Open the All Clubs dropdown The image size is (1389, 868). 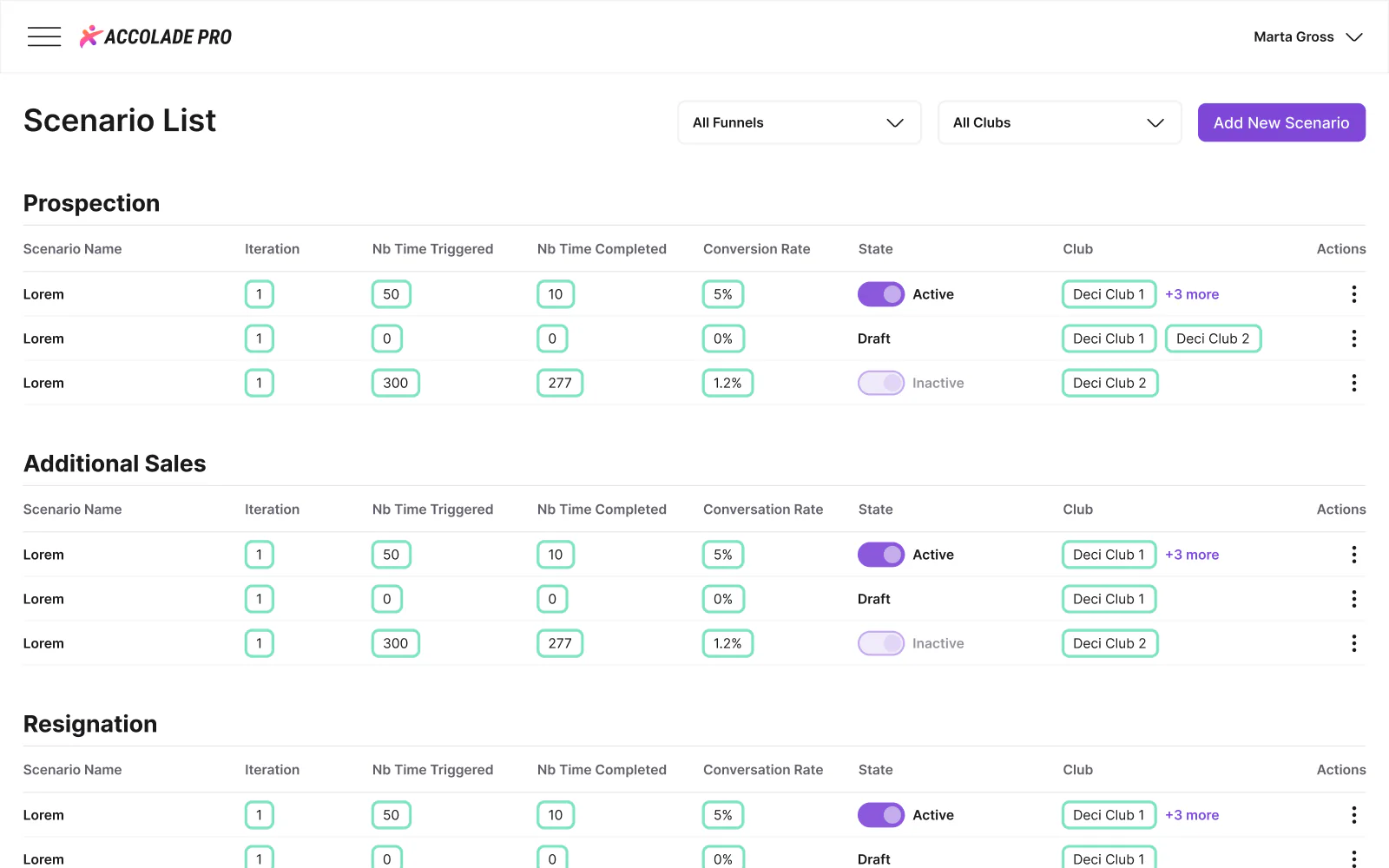point(1059,122)
